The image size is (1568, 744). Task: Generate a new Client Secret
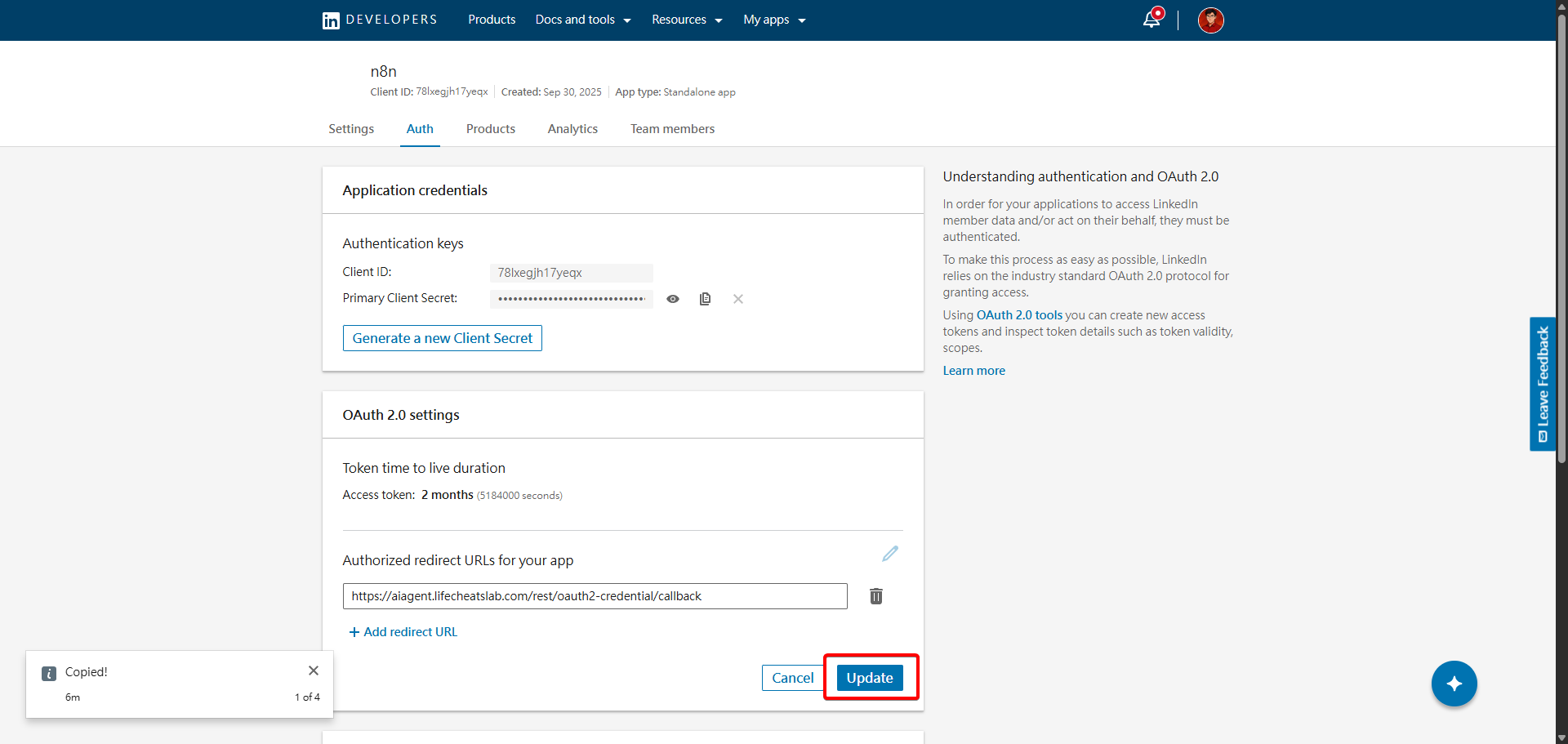point(442,337)
